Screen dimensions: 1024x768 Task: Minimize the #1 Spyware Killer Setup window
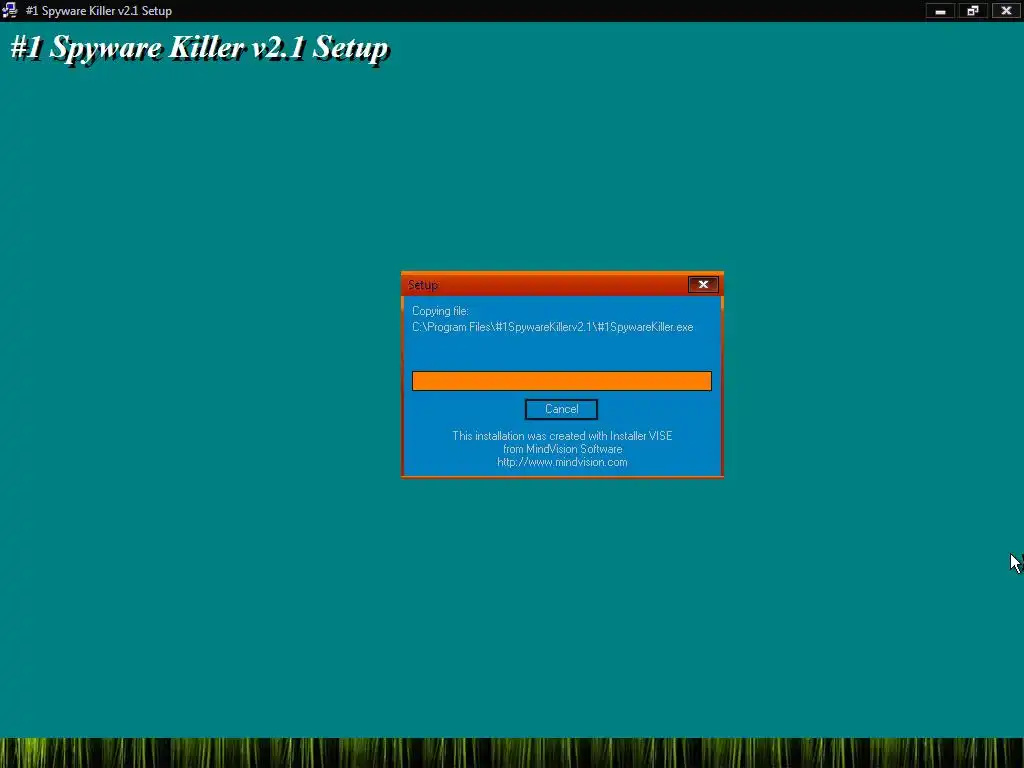[940, 11]
